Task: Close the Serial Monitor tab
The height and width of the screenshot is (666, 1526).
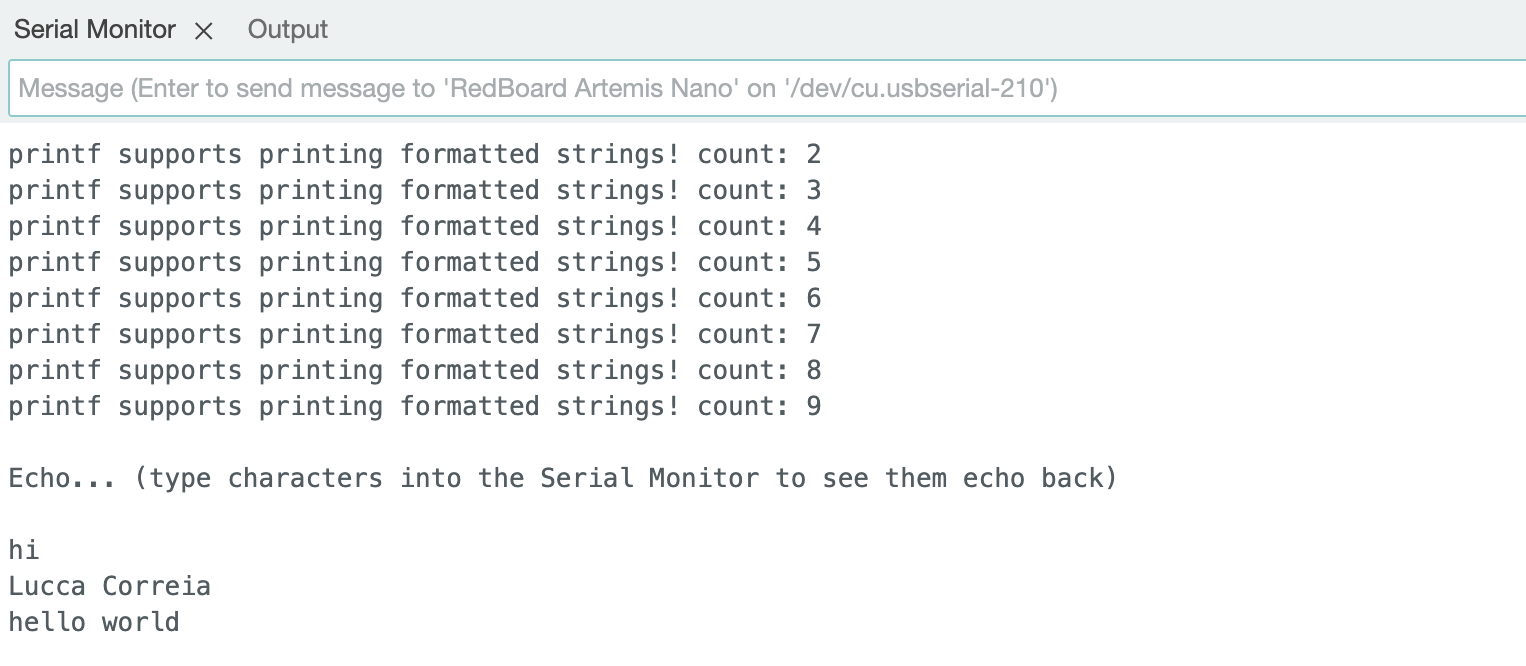Action: (204, 31)
